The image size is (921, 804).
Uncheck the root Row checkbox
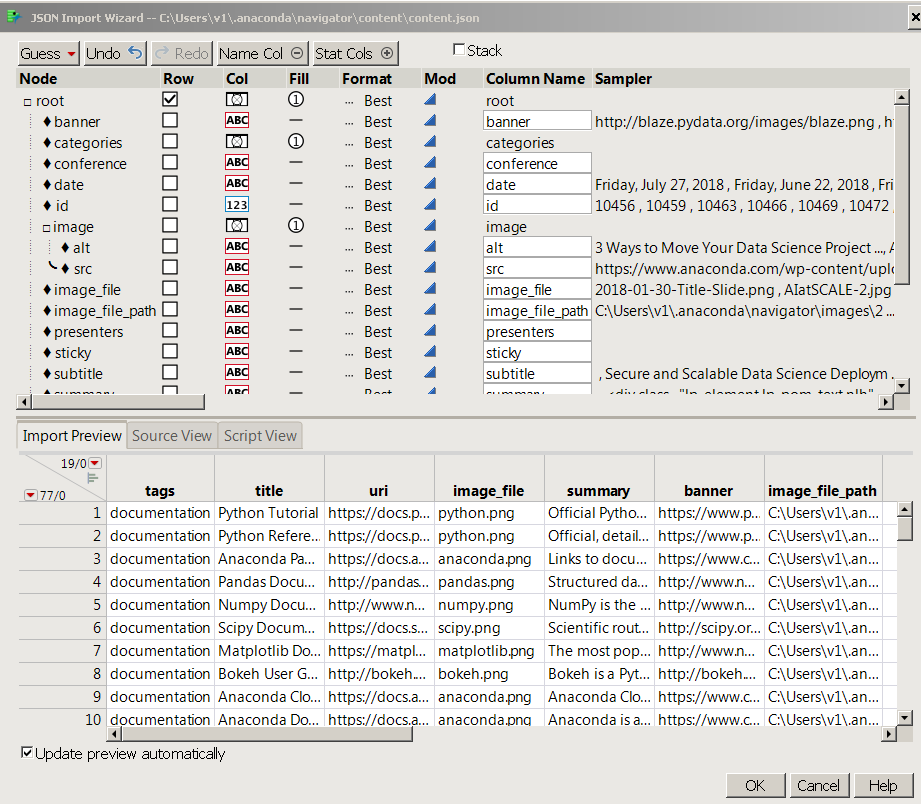click(170, 100)
